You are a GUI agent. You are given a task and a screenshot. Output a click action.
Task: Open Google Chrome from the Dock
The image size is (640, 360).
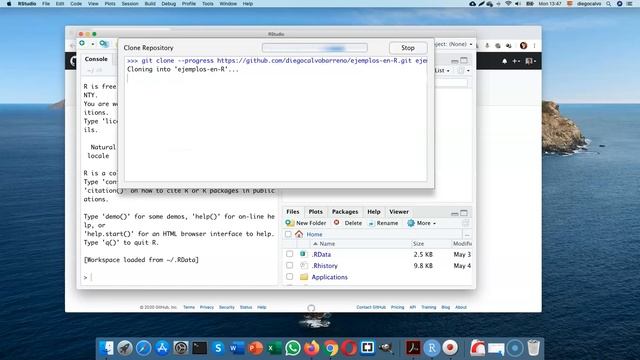pos(331,348)
